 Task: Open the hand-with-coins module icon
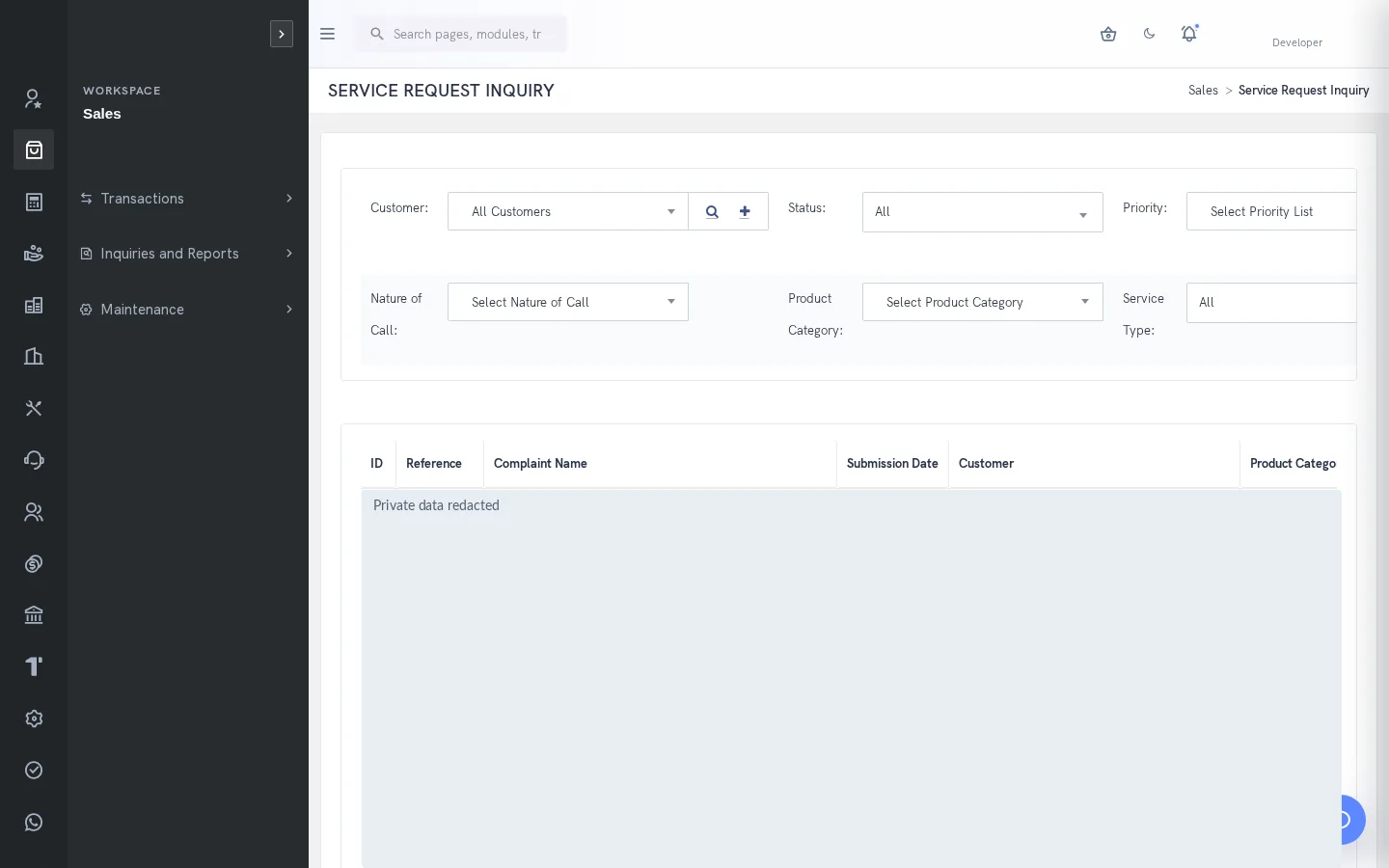click(x=34, y=254)
